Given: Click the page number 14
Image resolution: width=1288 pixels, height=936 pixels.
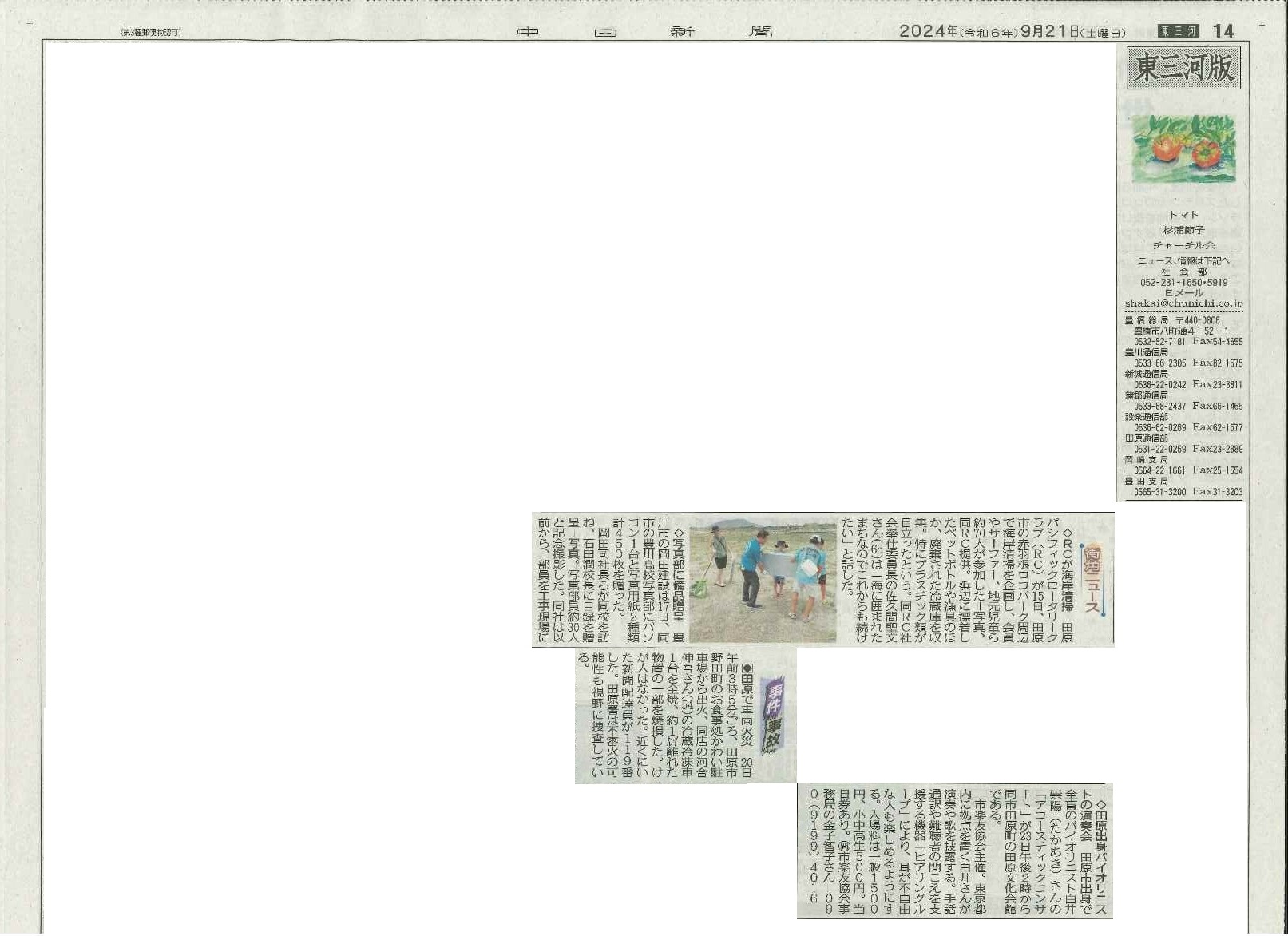Looking at the screenshot, I should click(x=1223, y=31).
